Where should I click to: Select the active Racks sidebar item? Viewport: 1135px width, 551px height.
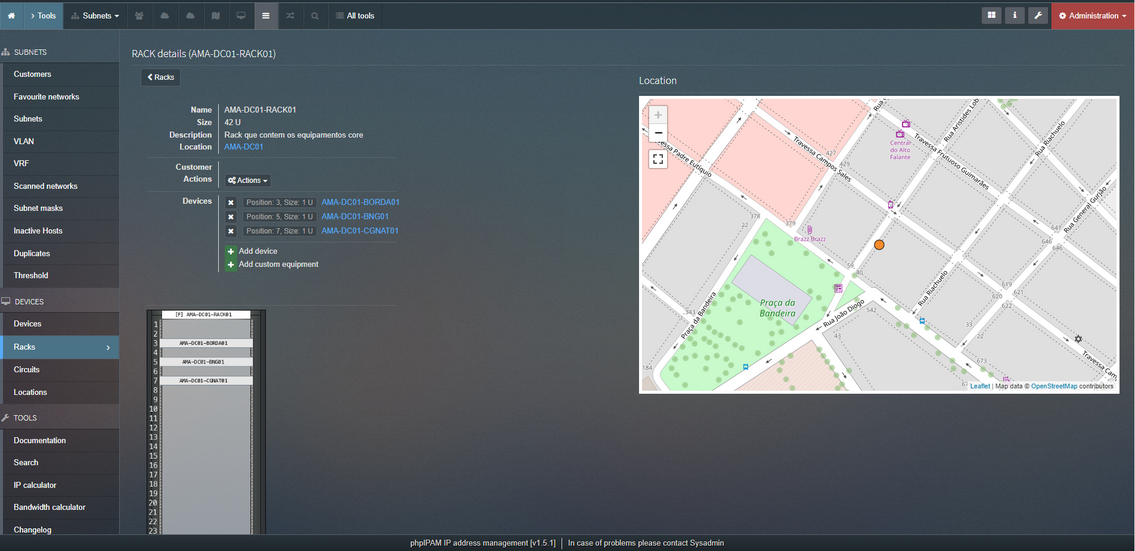[x=60, y=348]
